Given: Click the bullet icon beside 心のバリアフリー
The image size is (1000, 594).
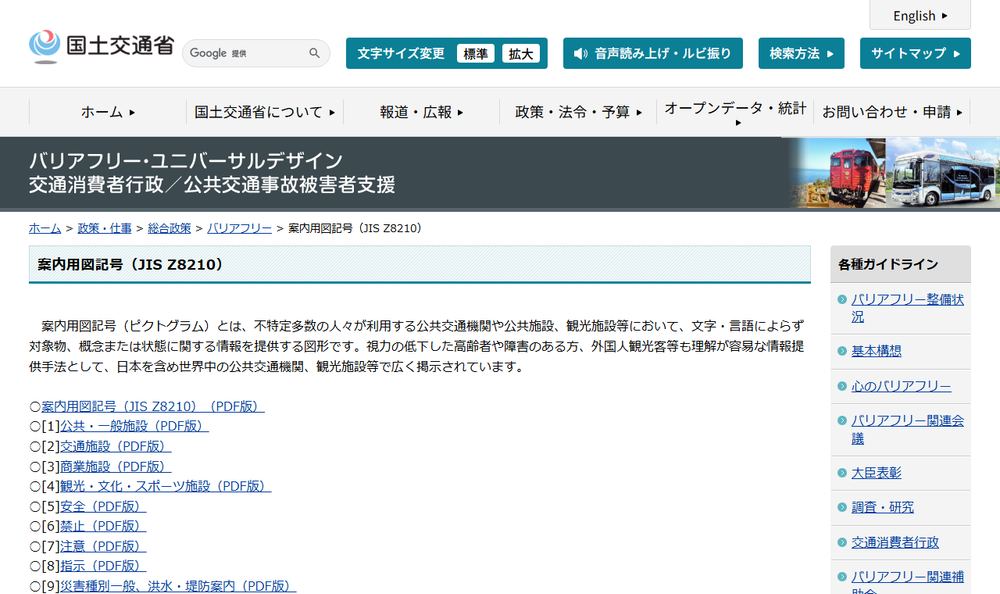Looking at the screenshot, I should [842, 386].
